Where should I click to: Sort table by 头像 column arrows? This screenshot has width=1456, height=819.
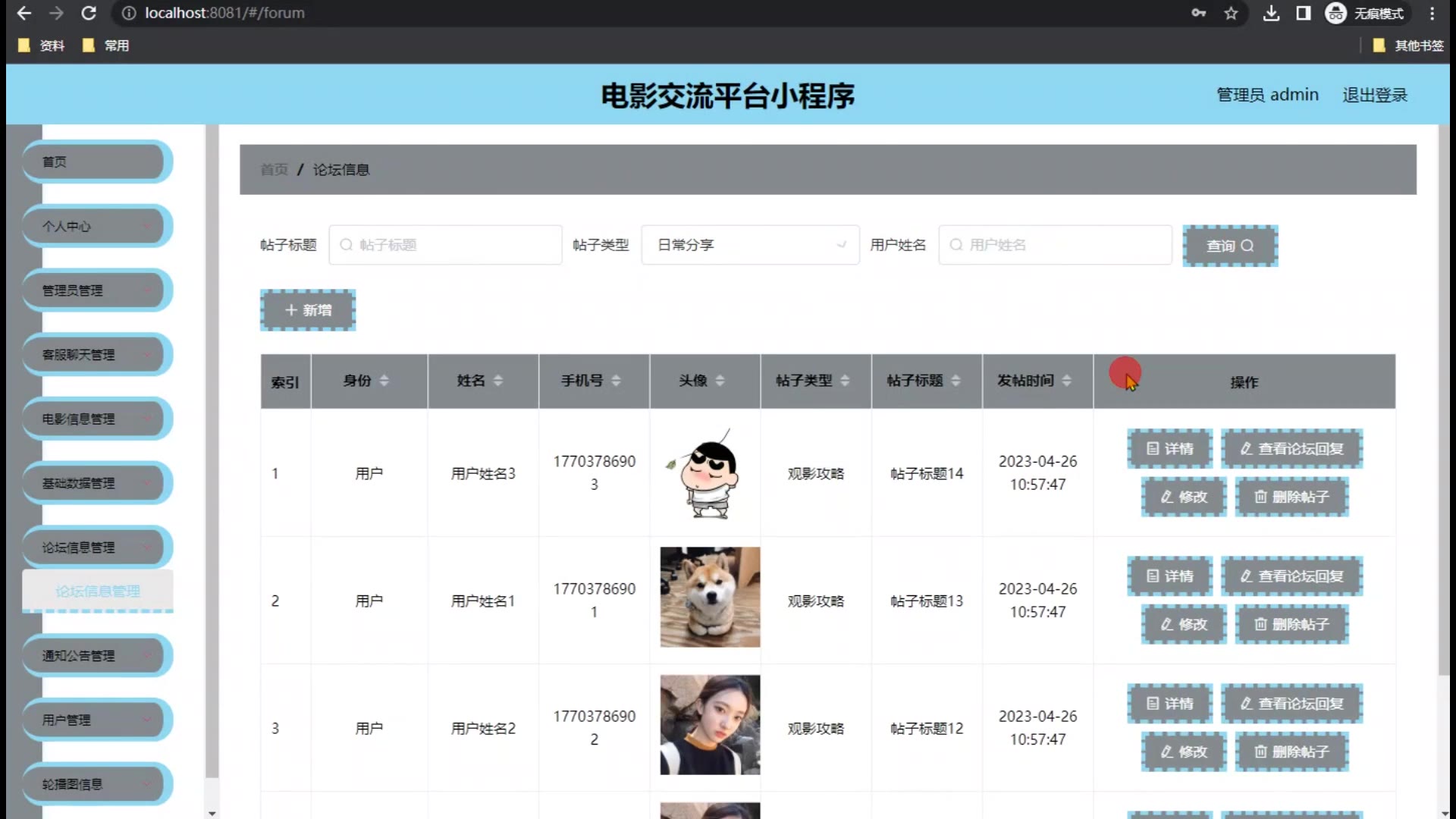(x=720, y=381)
